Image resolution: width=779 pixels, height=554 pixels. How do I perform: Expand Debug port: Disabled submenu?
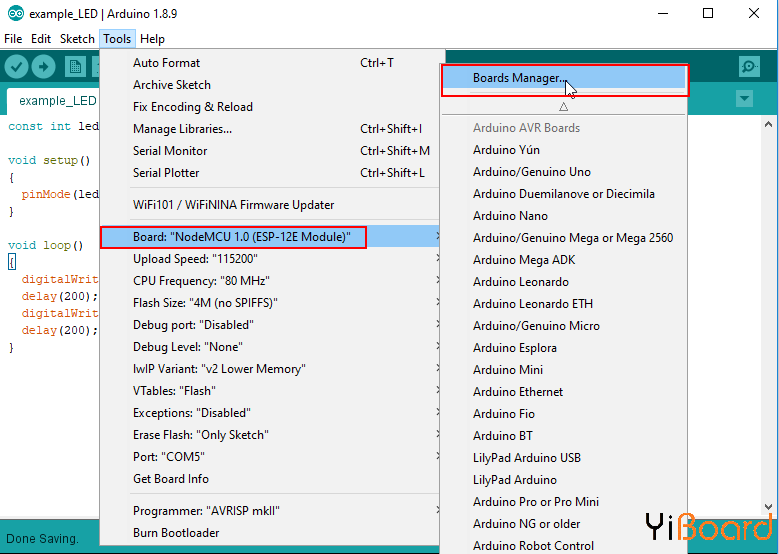pos(270,325)
